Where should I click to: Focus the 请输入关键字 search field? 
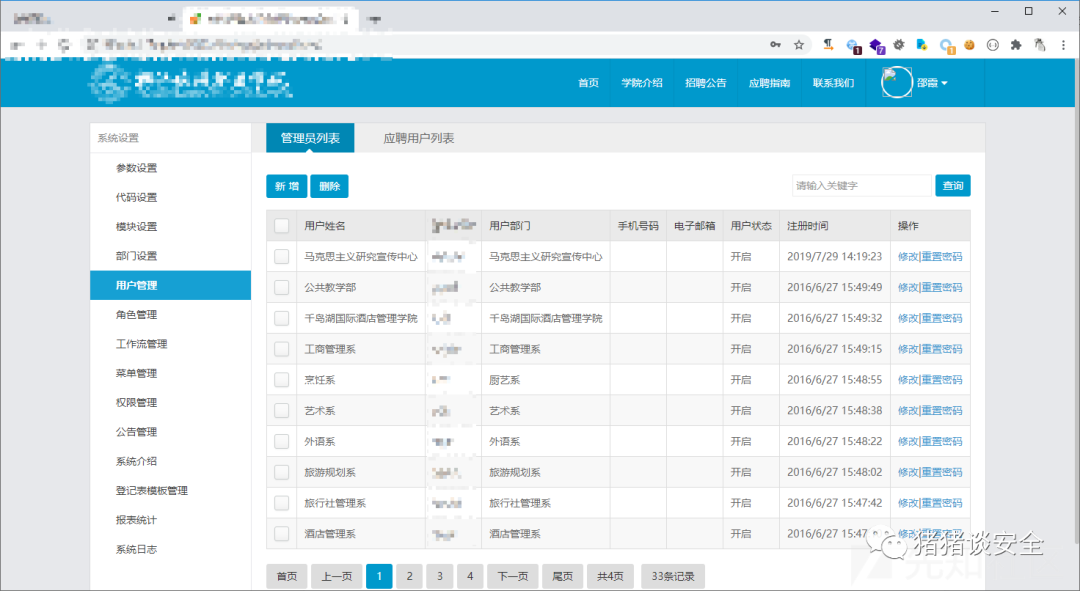coord(862,185)
